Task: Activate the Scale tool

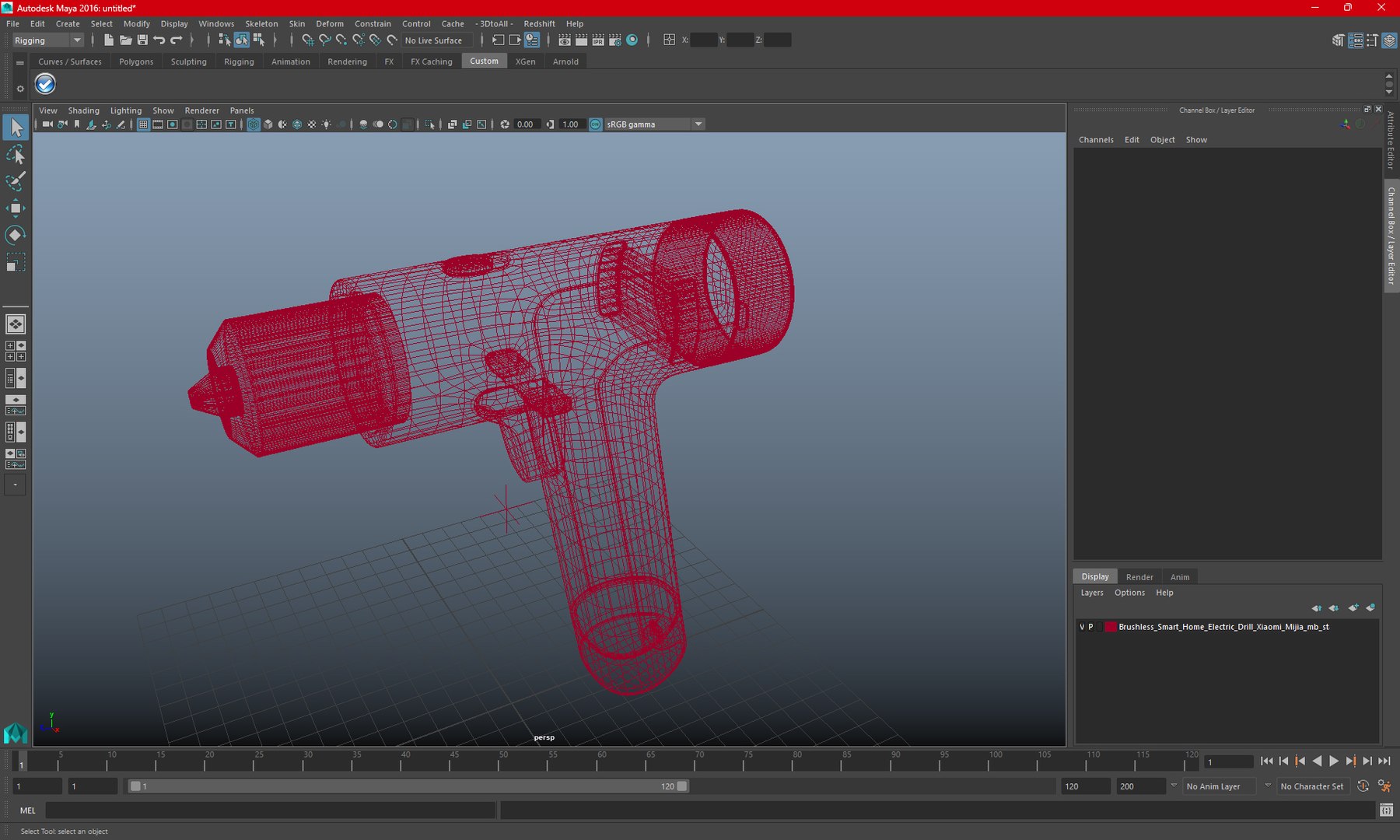Action: click(16, 262)
